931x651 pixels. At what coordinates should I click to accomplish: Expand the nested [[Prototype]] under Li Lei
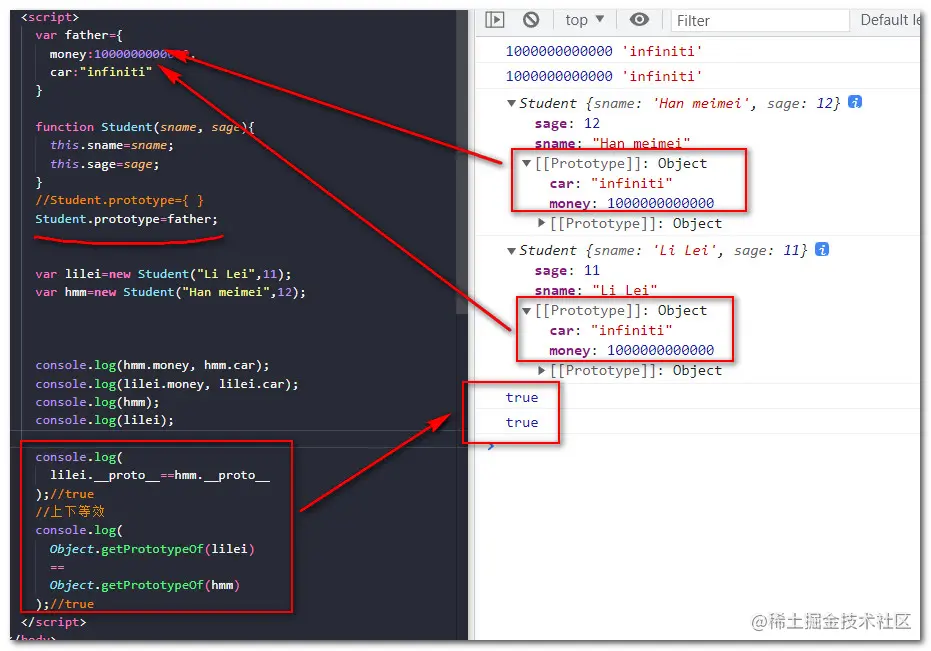pos(541,371)
